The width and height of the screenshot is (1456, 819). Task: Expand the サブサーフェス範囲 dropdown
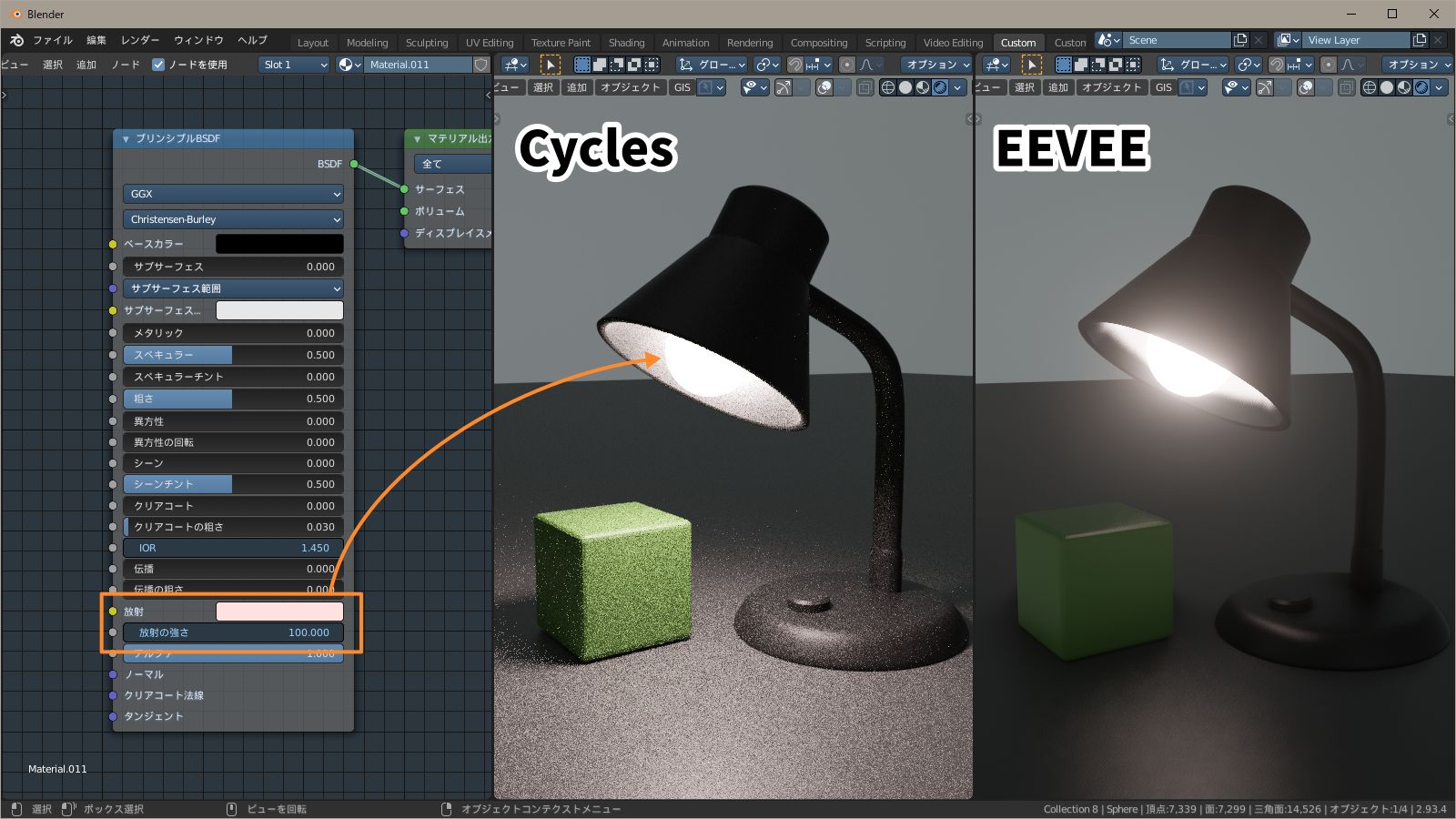234,288
